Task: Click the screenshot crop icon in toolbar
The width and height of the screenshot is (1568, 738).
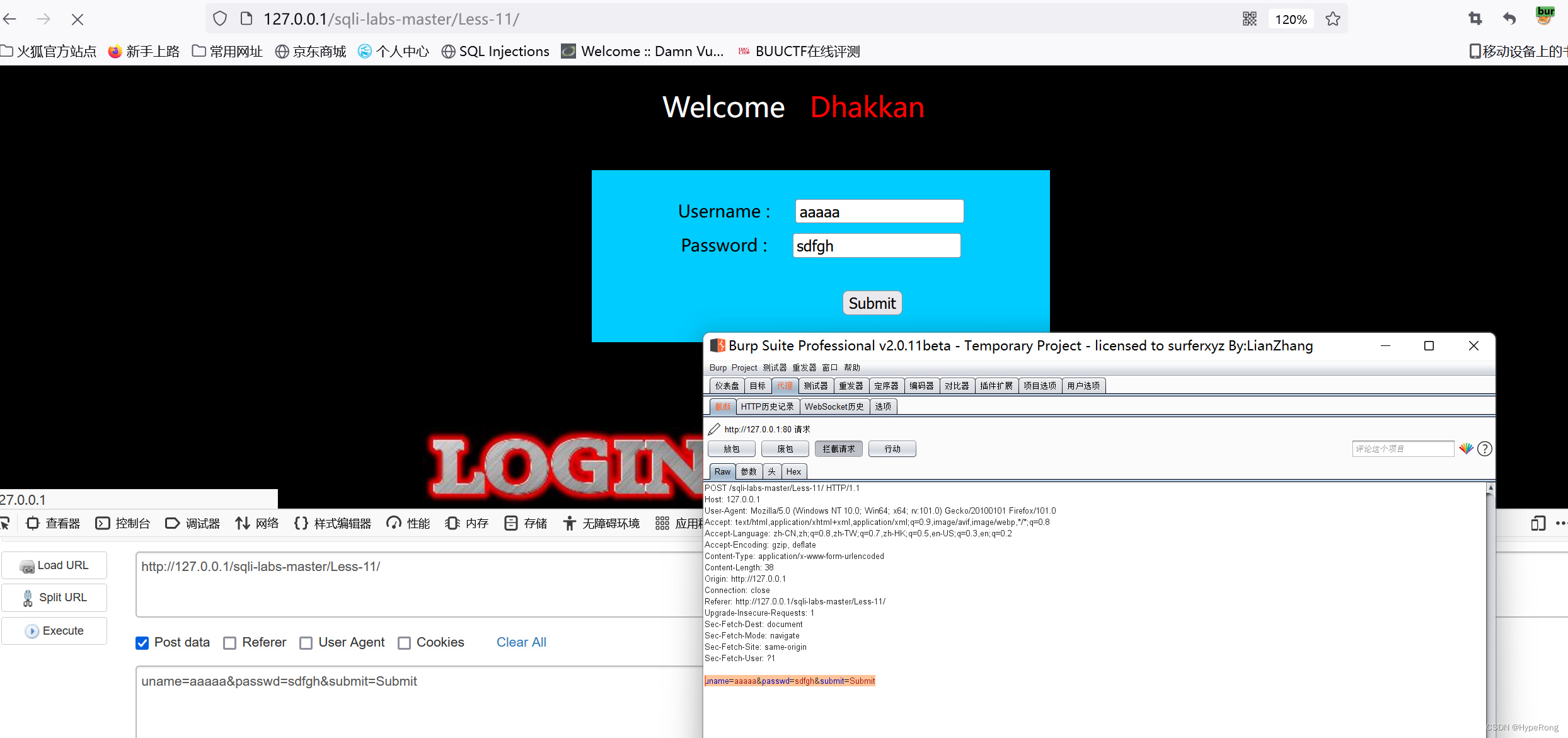Action: tap(1475, 19)
